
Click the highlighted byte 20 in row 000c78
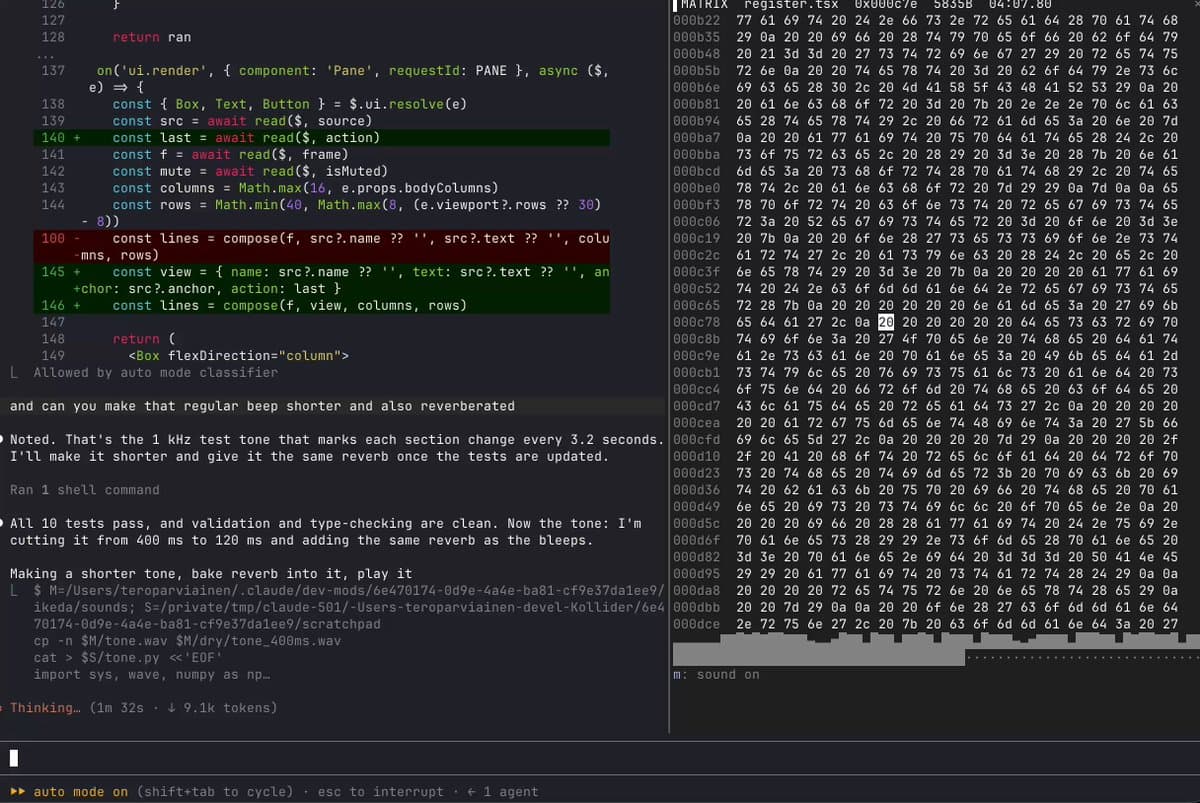click(x=886, y=322)
